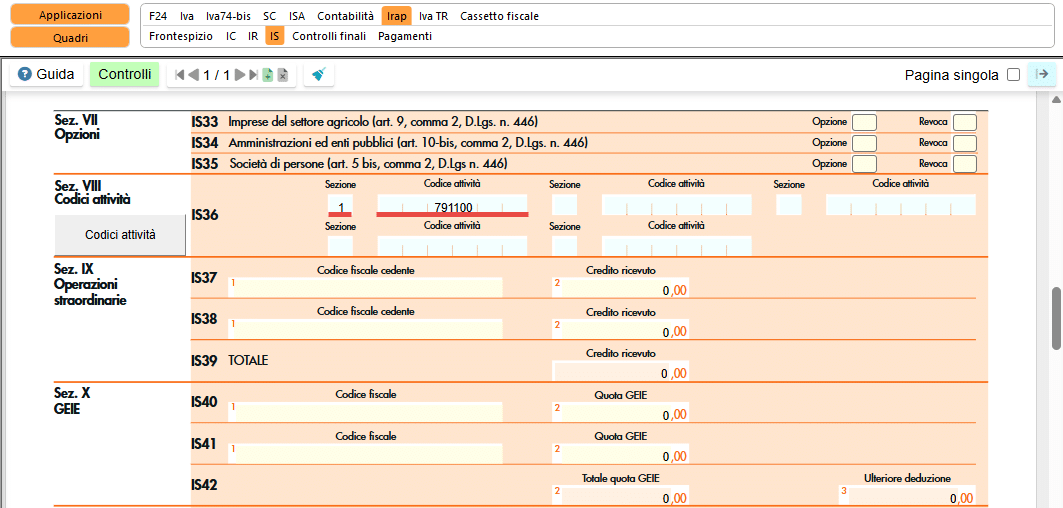This screenshot has width=1063, height=508.
Task: Open the Controlli finali tab
Action: [329, 36]
